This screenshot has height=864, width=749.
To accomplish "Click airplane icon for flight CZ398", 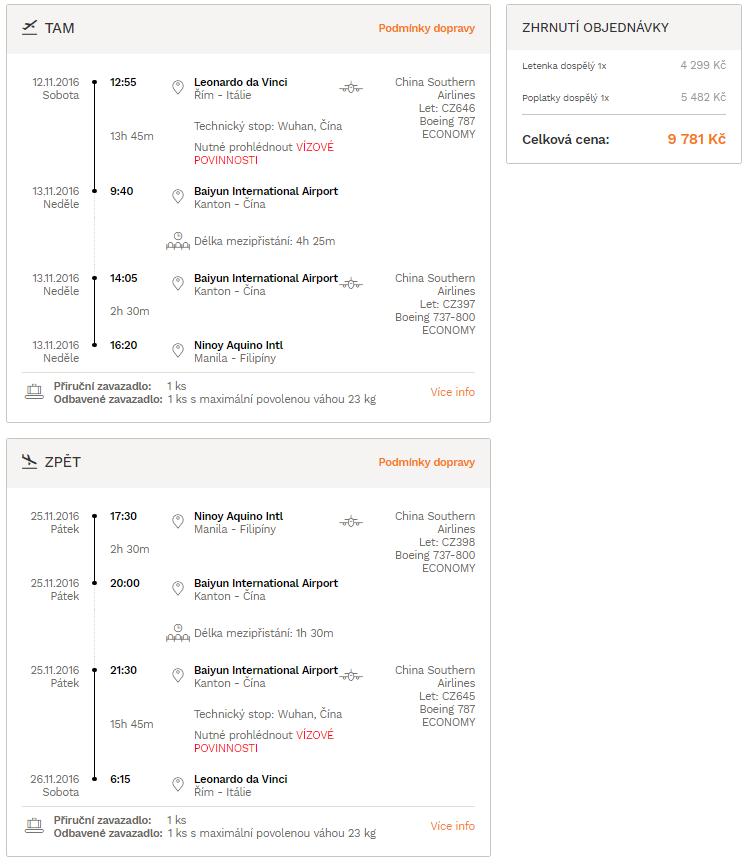I will [351, 522].
